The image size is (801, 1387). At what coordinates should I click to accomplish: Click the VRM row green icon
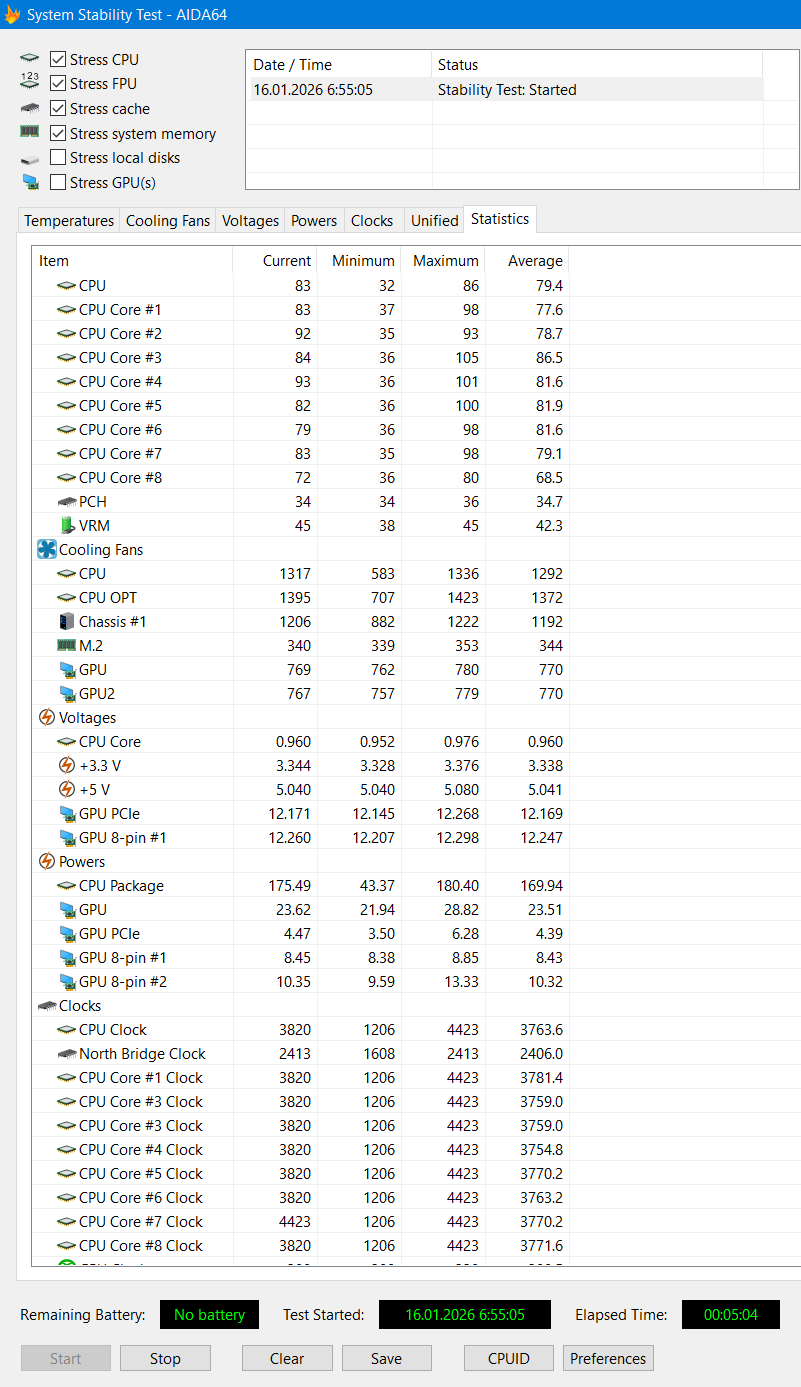tap(67, 525)
